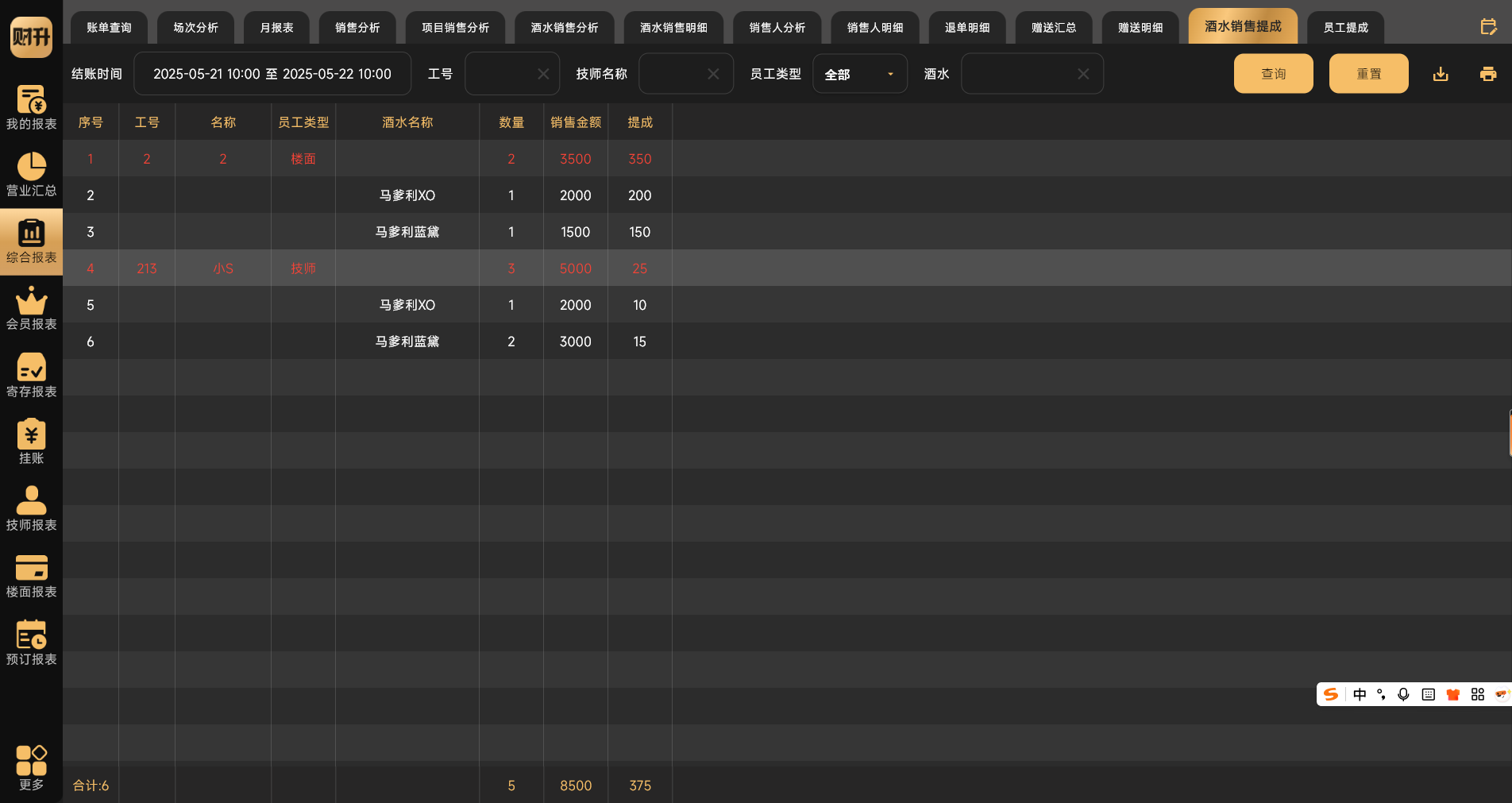Click the 酒水名称 column header
The image size is (1512, 803).
click(407, 122)
